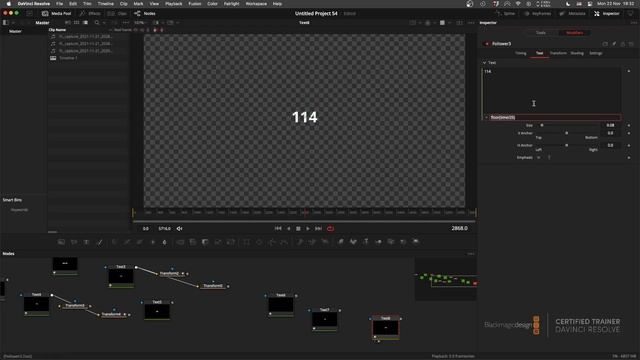Add an Ellipse mask from the toolbar
The width and height of the screenshot is (640, 360).
(259, 242)
